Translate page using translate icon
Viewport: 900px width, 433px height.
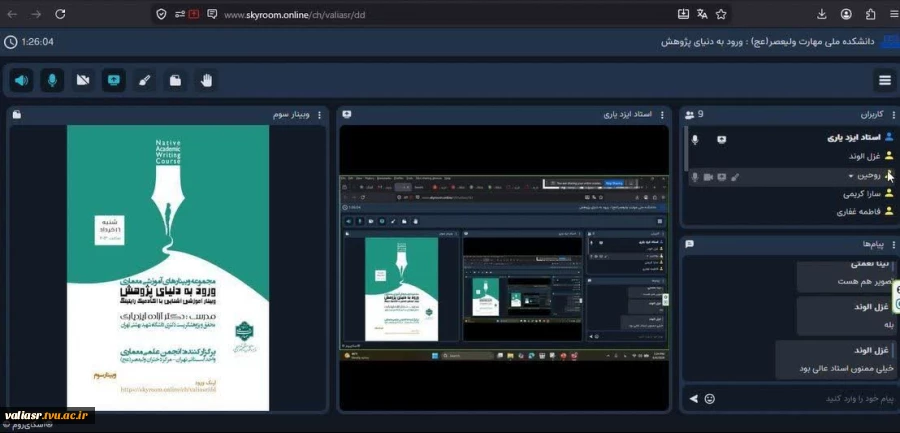coord(702,14)
